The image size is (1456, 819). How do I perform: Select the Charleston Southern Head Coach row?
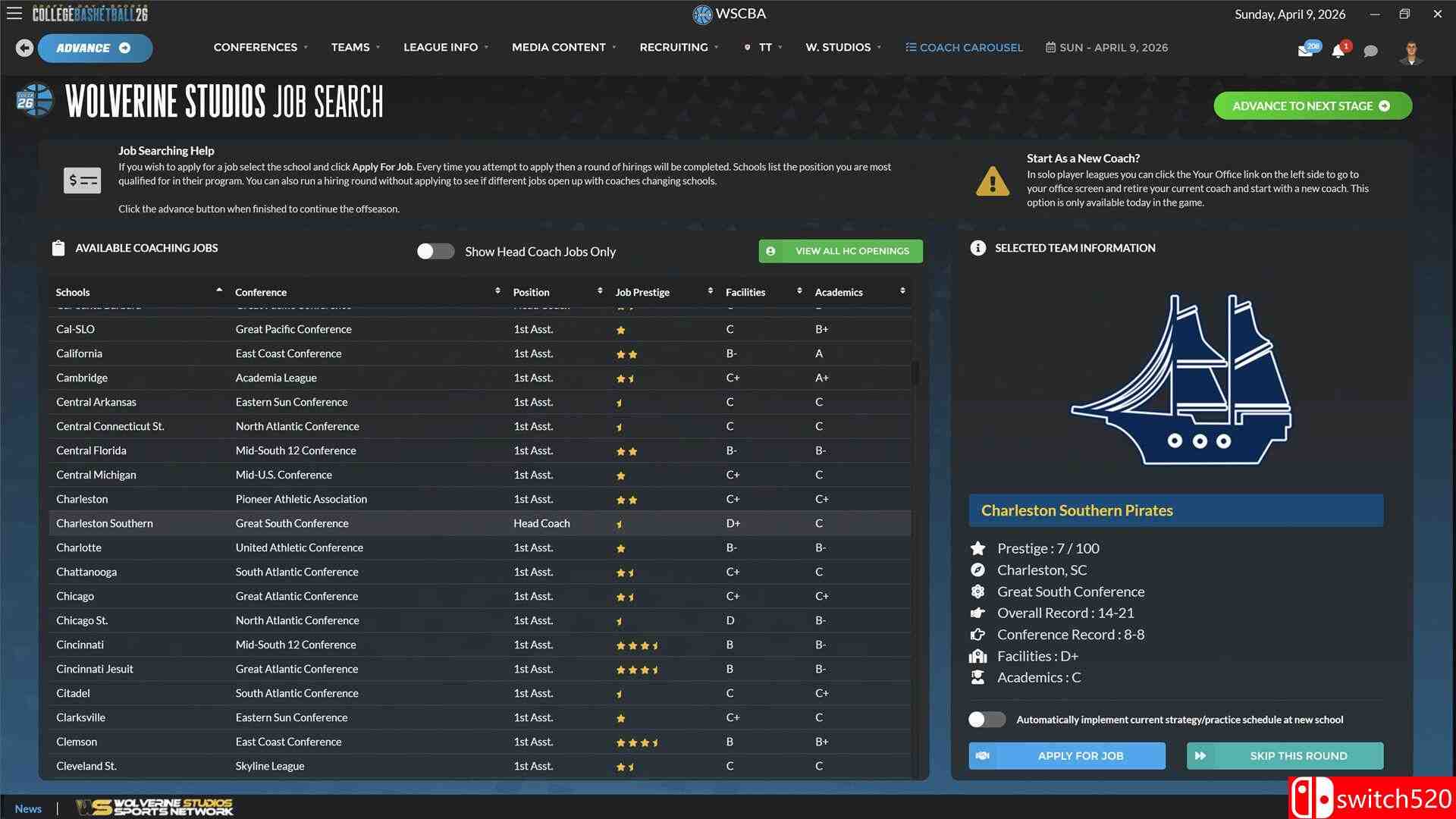[480, 523]
